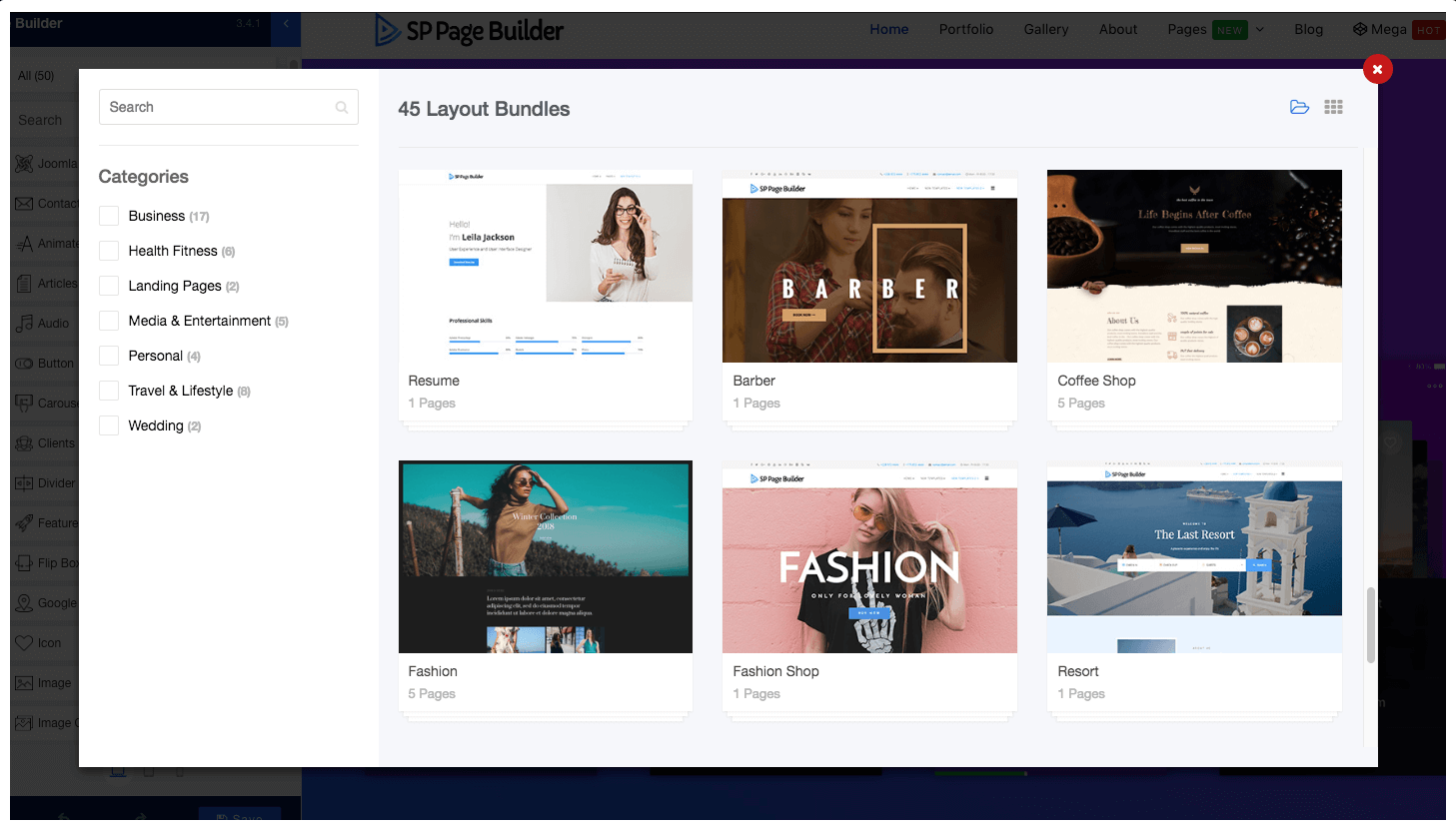The width and height of the screenshot is (1456, 830).
Task: Check the Media & Entertainment box
Action: (x=109, y=321)
